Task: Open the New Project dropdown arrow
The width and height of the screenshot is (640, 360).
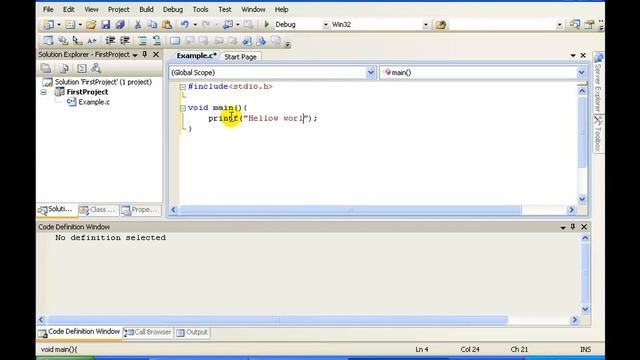Action: pyautogui.click(x=59, y=24)
